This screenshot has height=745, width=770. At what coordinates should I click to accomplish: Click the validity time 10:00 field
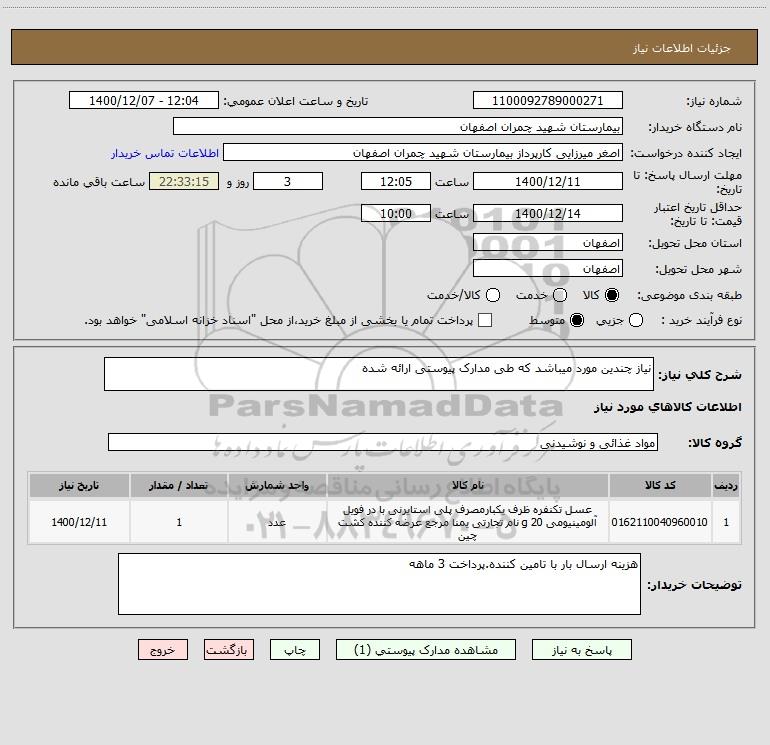pos(396,213)
